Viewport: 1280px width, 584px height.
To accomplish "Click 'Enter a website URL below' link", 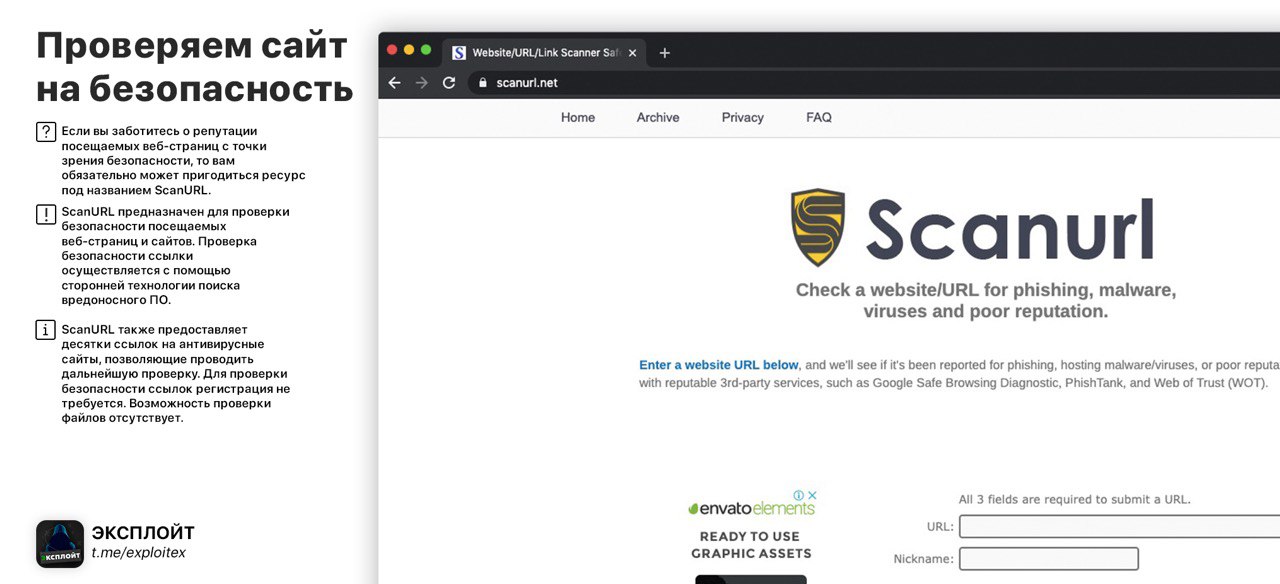I will [x=719, y=365].
